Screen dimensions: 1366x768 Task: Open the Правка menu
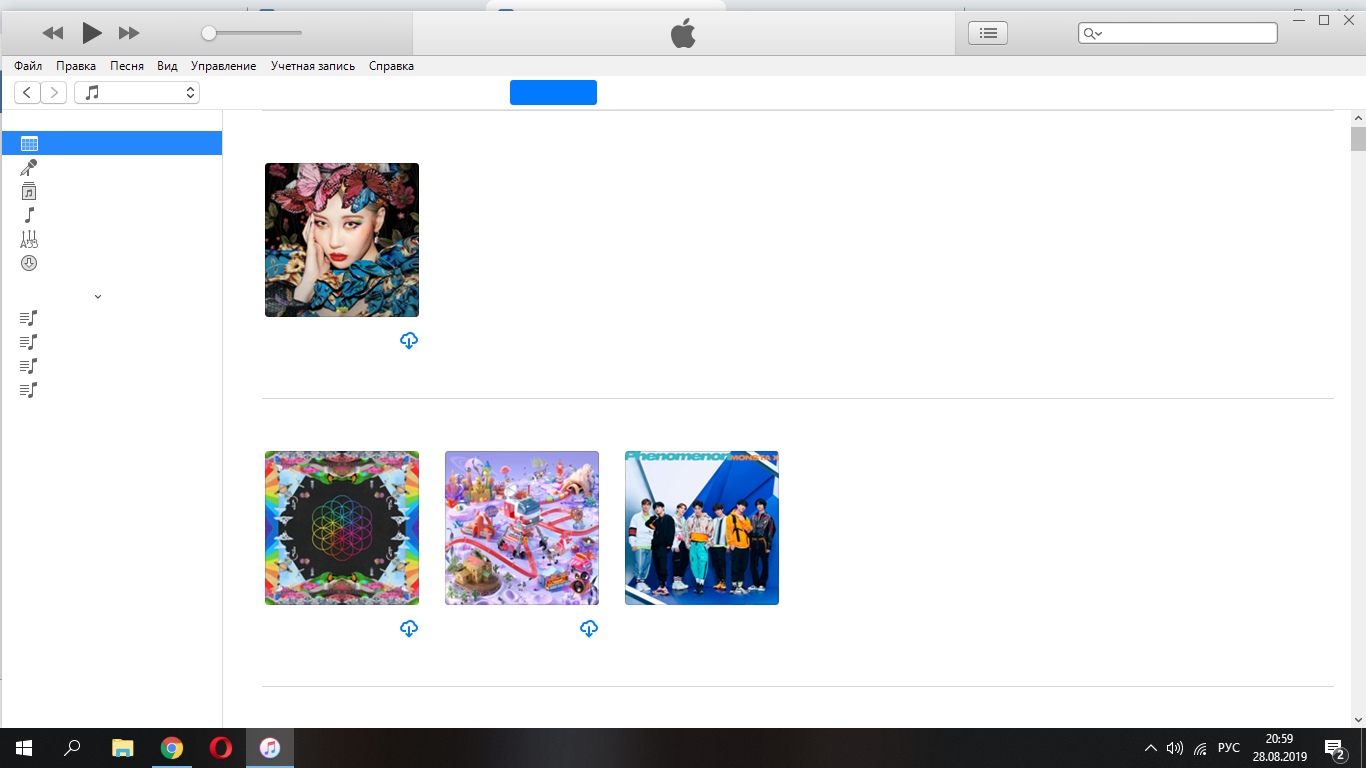76,66
